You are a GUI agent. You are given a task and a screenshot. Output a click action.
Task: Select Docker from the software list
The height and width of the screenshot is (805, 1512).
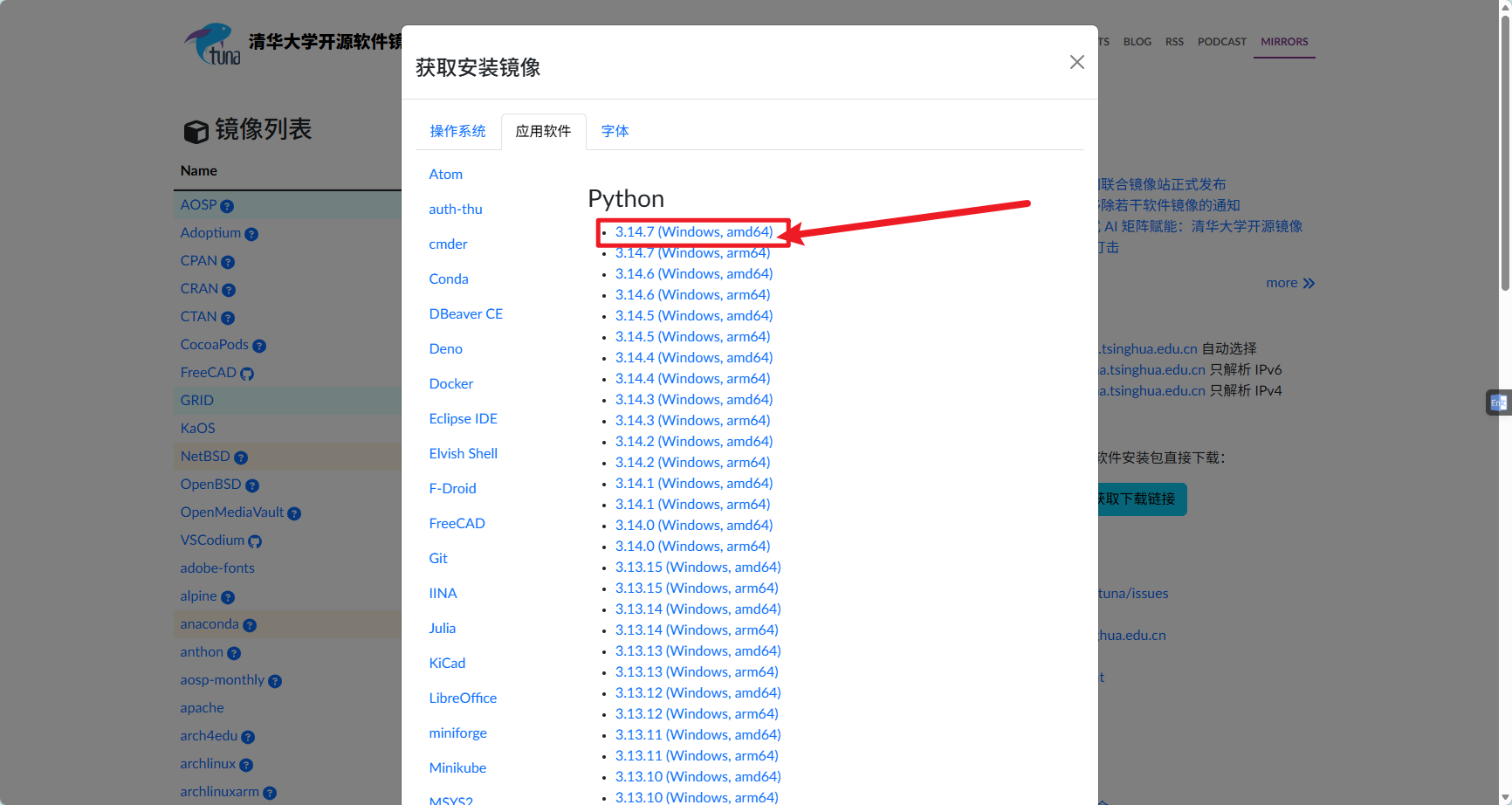tap(451, 384)
